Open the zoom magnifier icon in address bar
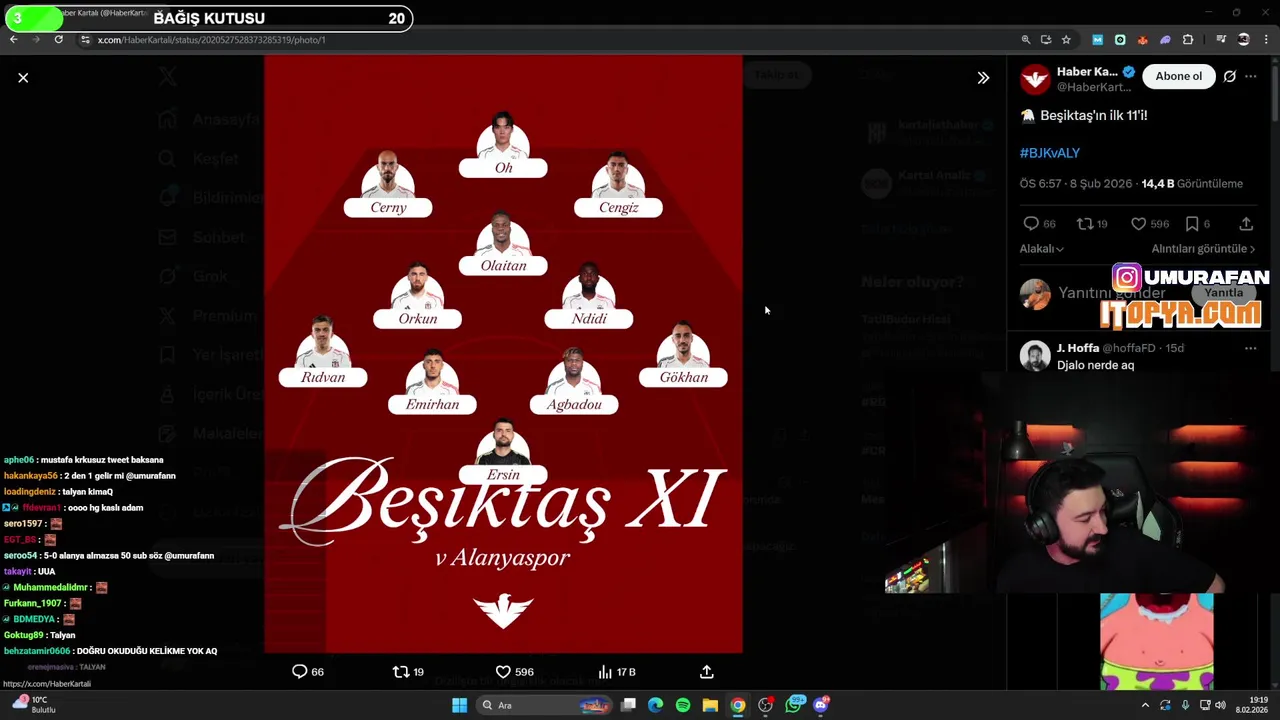 pyautogui.click(x=1025, y=40)
